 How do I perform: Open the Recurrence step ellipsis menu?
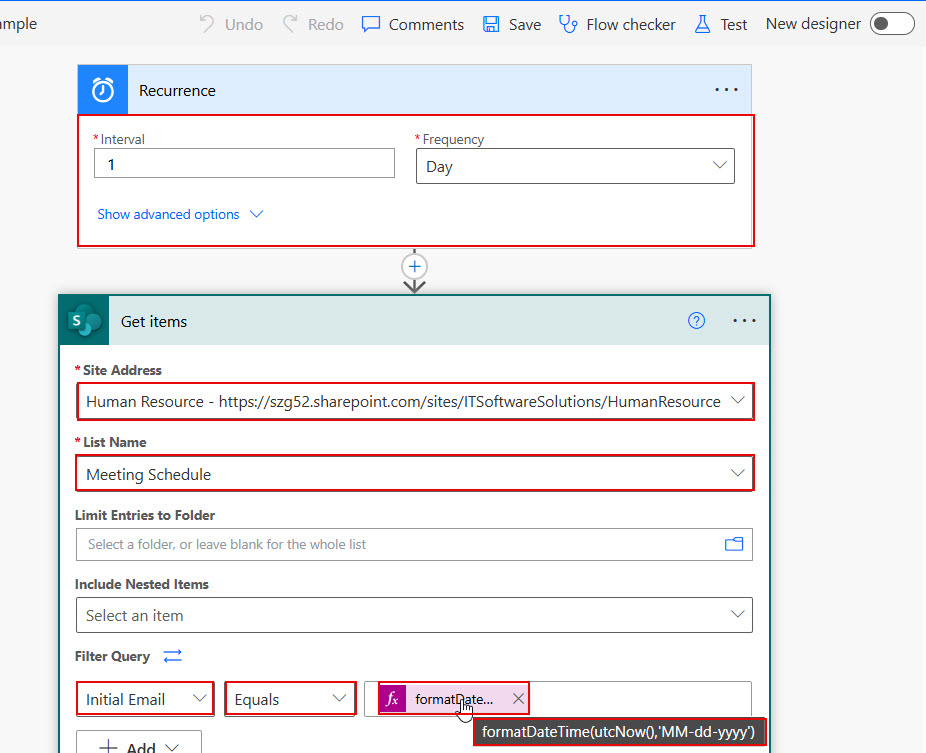pos(726,90)
